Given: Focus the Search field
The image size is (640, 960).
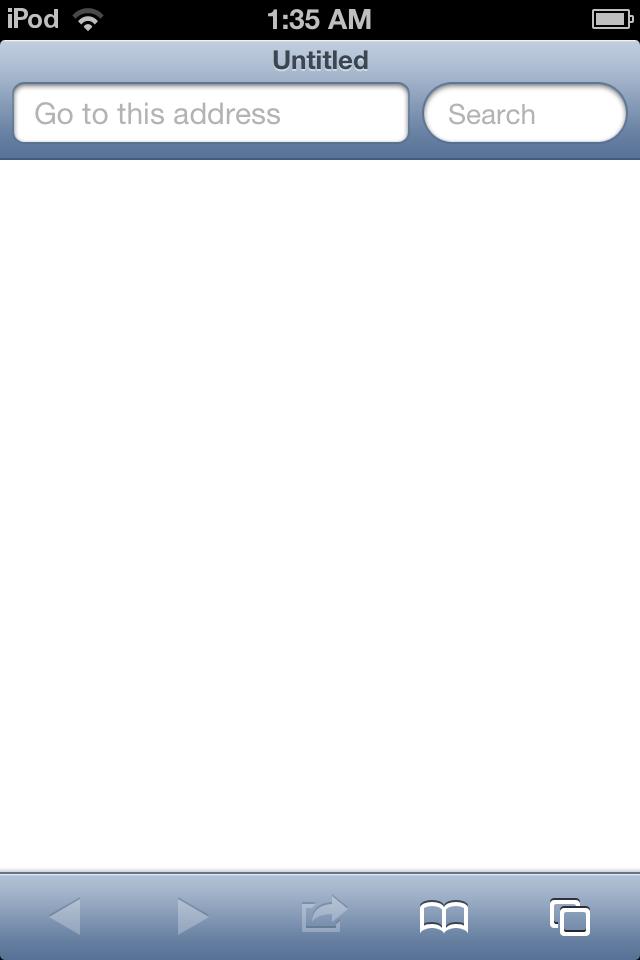Looking at the screenshot, I should tap(525, 113).
